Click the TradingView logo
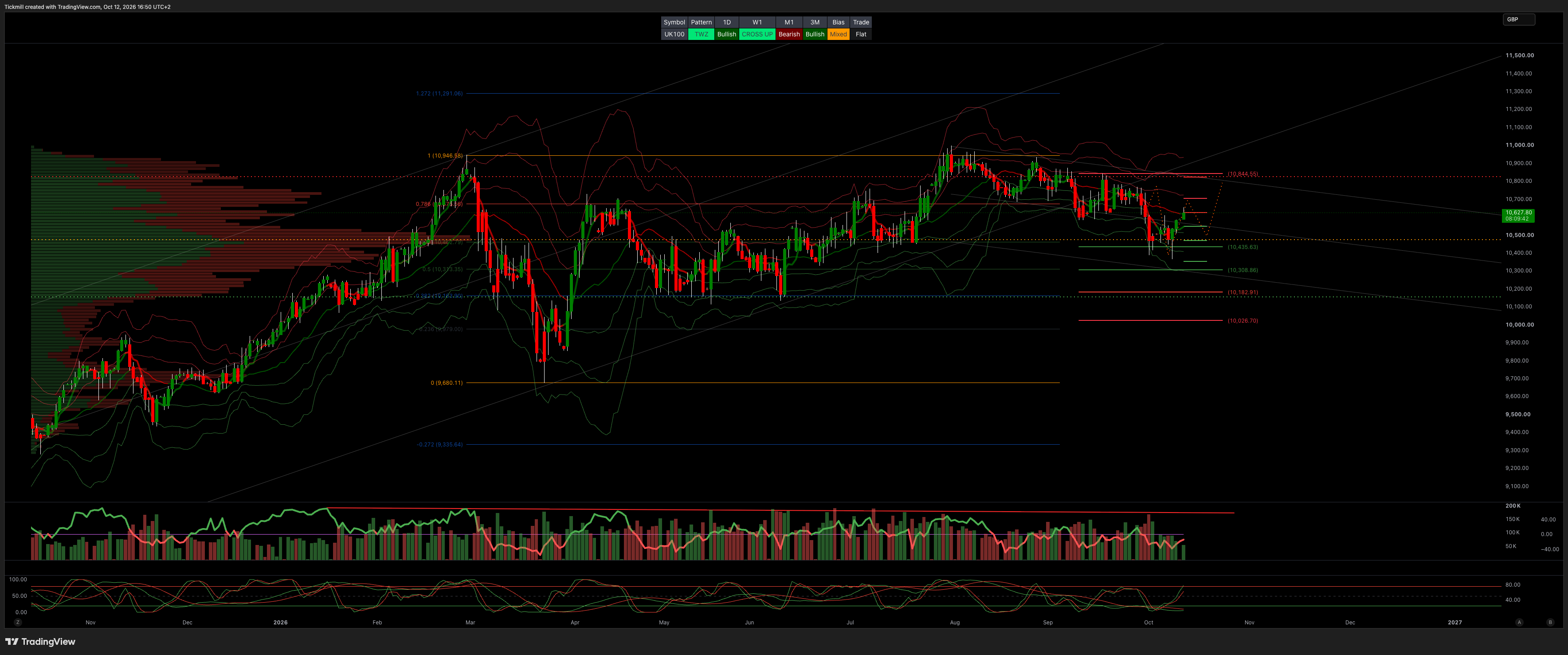Image resolution: width=1568 pixels, height=655 pixels. pos(40,642)
